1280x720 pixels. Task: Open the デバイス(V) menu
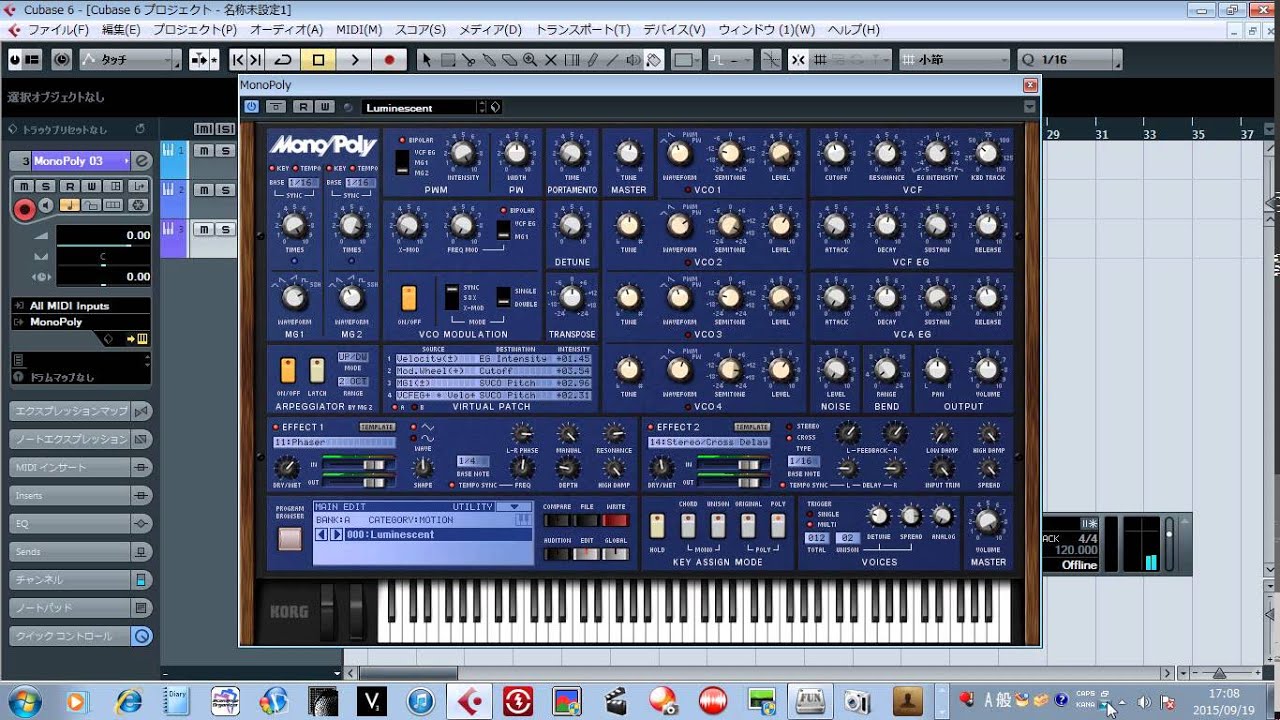(x=674, y=30)
